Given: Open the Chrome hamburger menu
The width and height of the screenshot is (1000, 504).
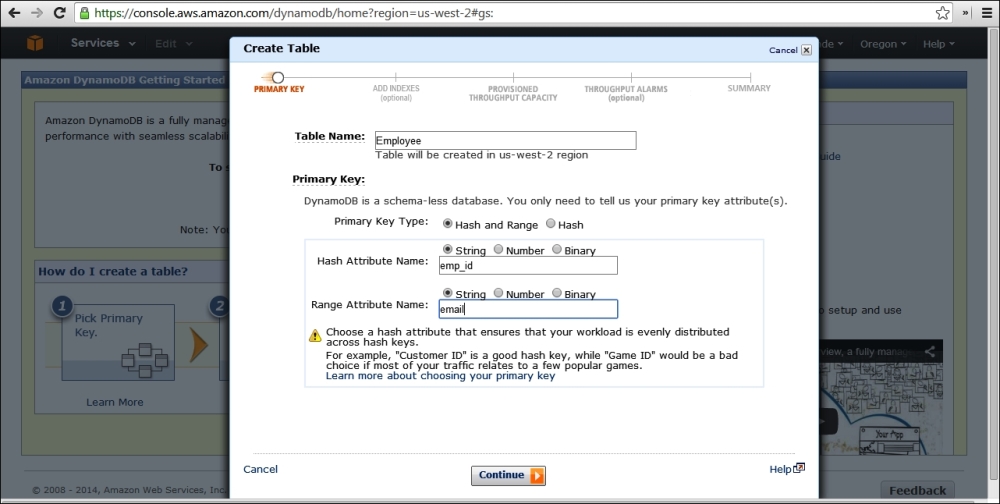Looking at the screenshot, I should [x=987, y=13].
